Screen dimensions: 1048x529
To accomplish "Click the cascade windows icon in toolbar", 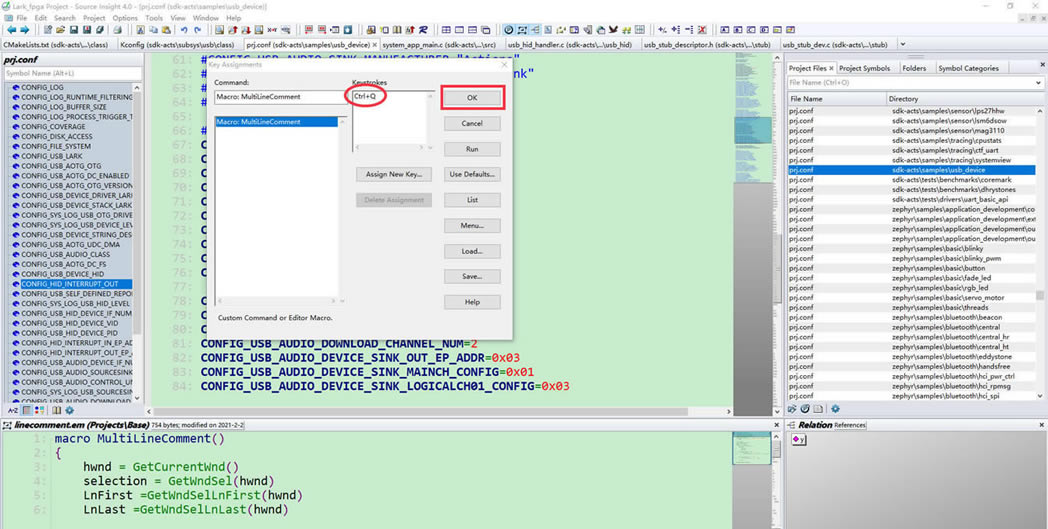I will pos(486,30).
